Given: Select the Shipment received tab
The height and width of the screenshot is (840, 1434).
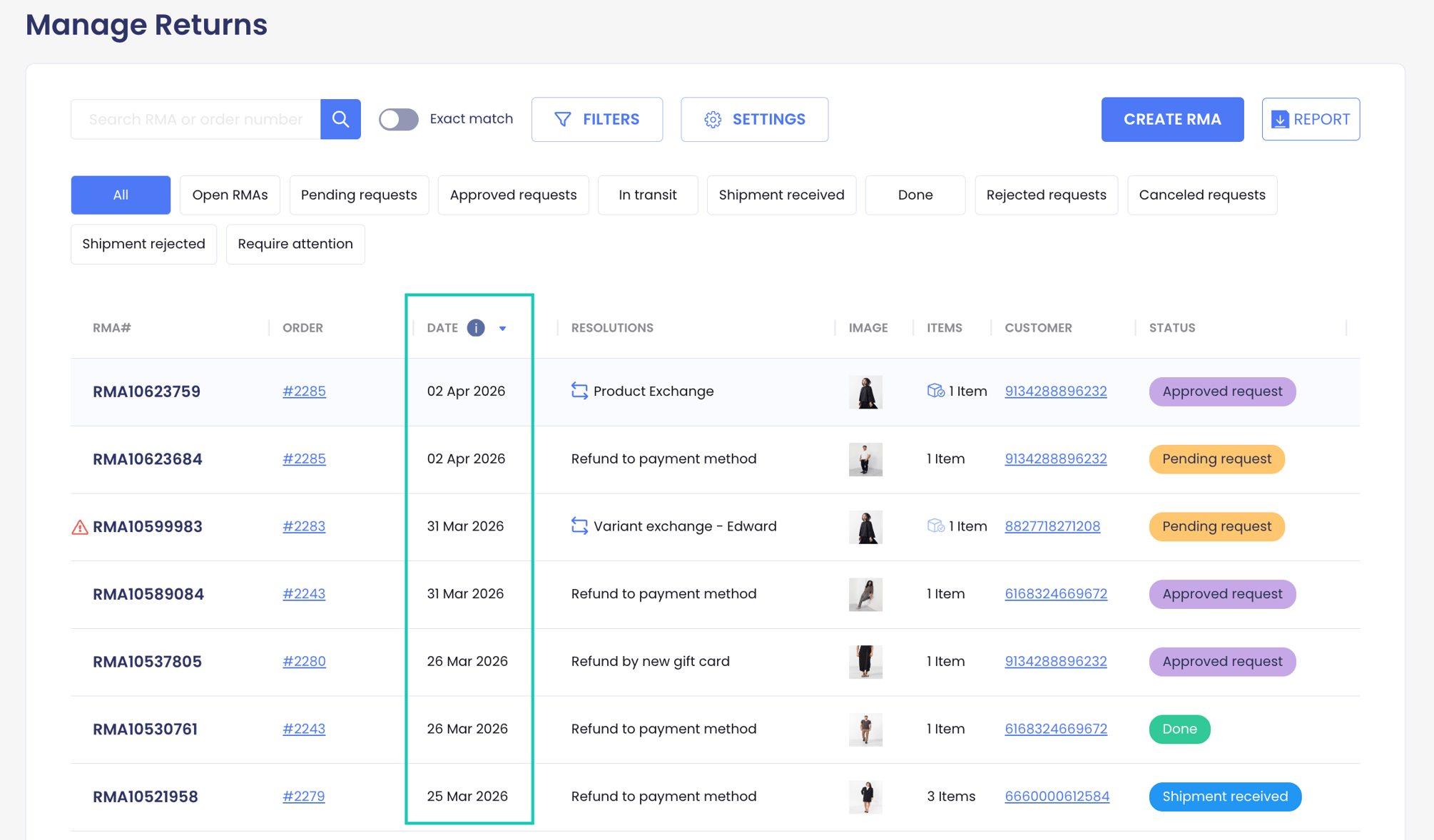Looking at the screenshot, I should tap(781, 195).
